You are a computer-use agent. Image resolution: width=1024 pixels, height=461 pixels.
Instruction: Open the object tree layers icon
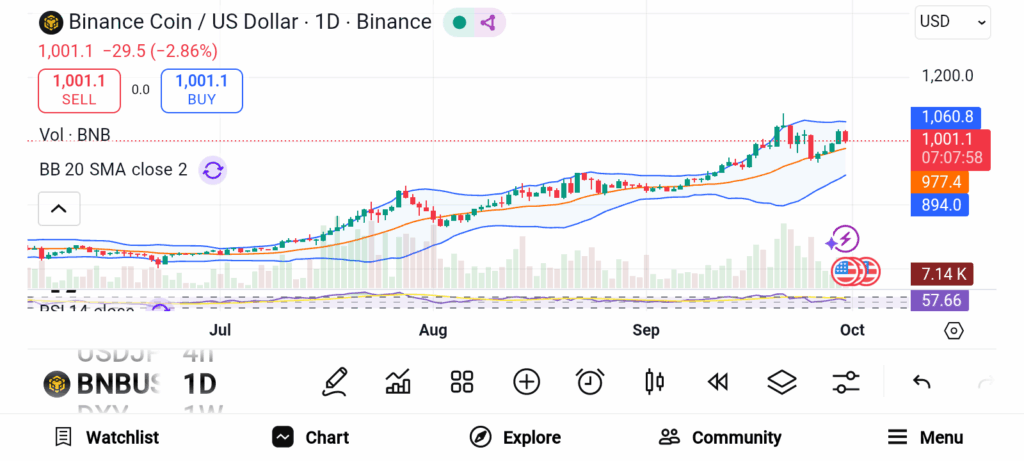[x=781, y=381]
